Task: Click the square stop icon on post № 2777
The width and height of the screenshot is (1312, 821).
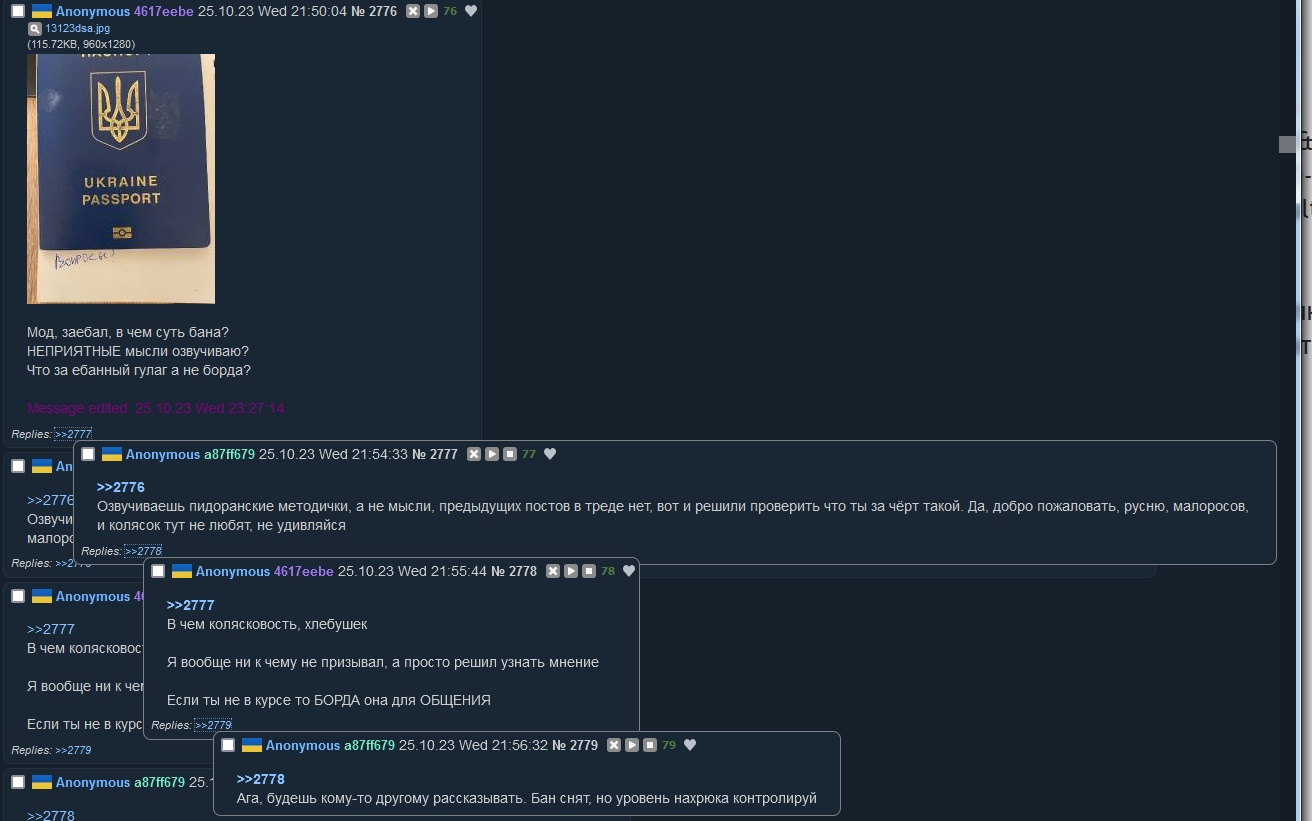Action: click(510, 454)
